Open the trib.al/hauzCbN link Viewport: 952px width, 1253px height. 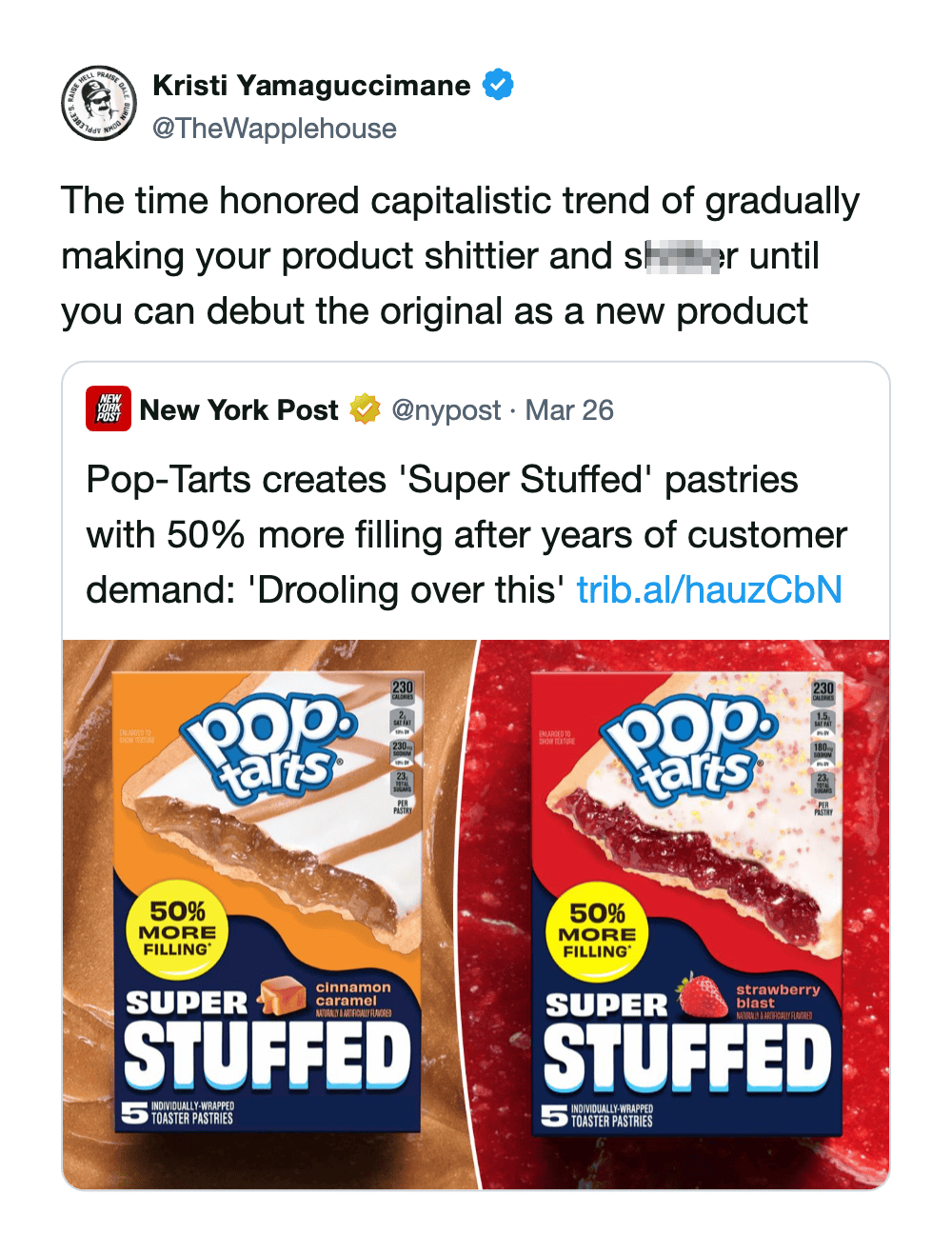pyautogui.click(x=709, y=589)
